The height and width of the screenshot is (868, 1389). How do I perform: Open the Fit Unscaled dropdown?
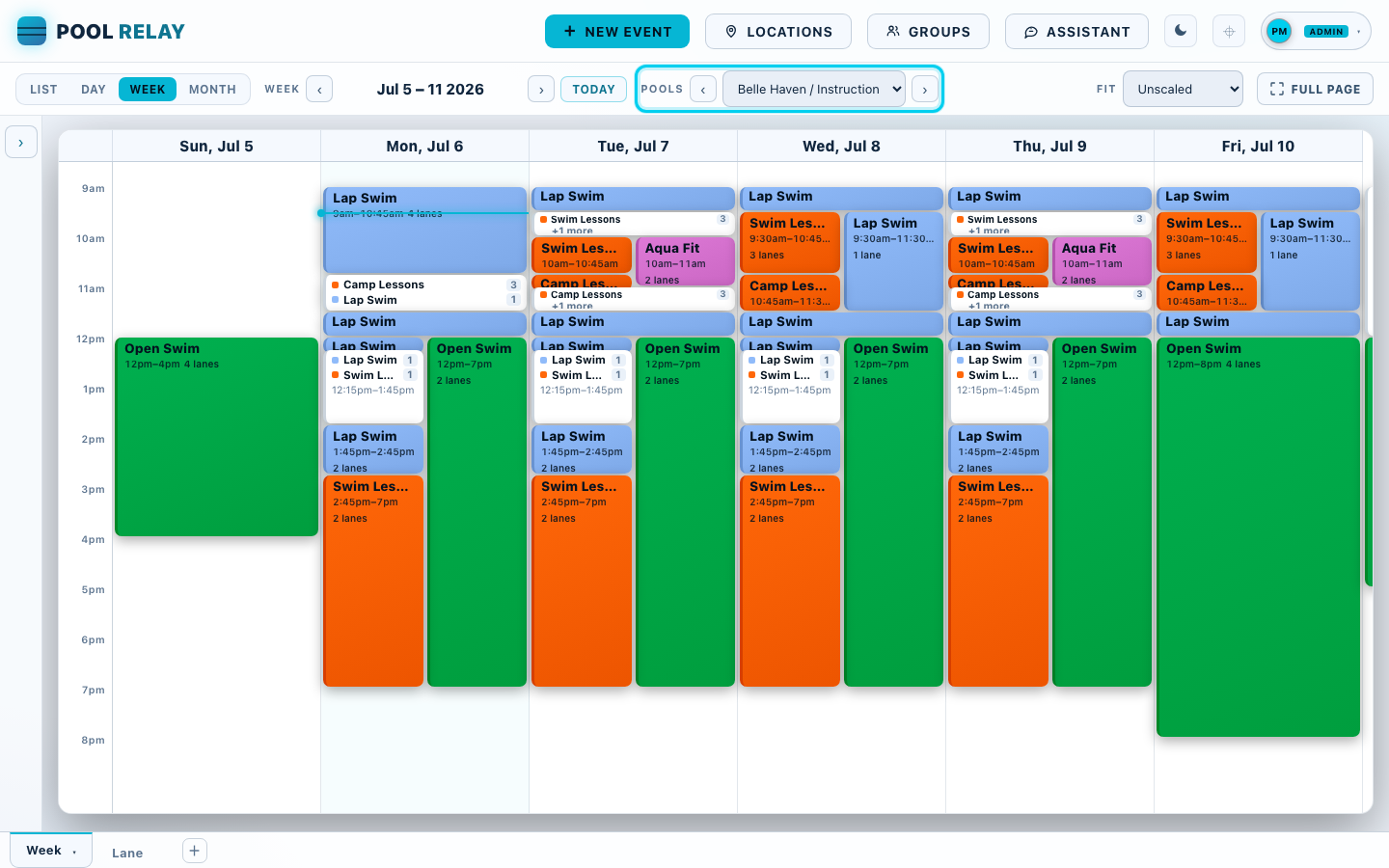1183,89
